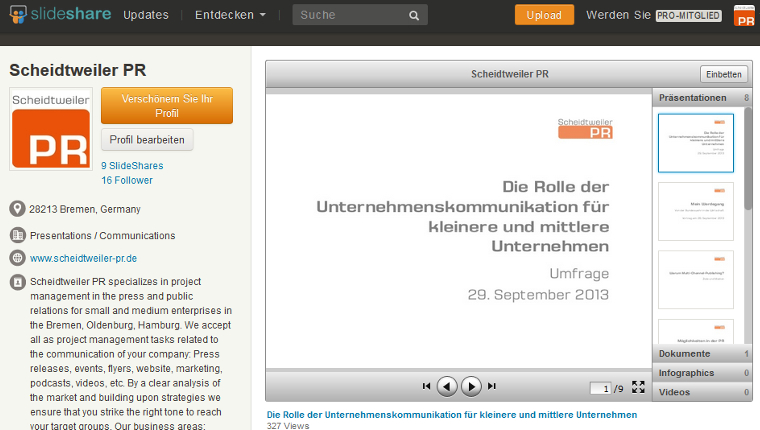This screenshot has height=430, width=760.
Task: Click the '327 Views' text
Action: 288,426
